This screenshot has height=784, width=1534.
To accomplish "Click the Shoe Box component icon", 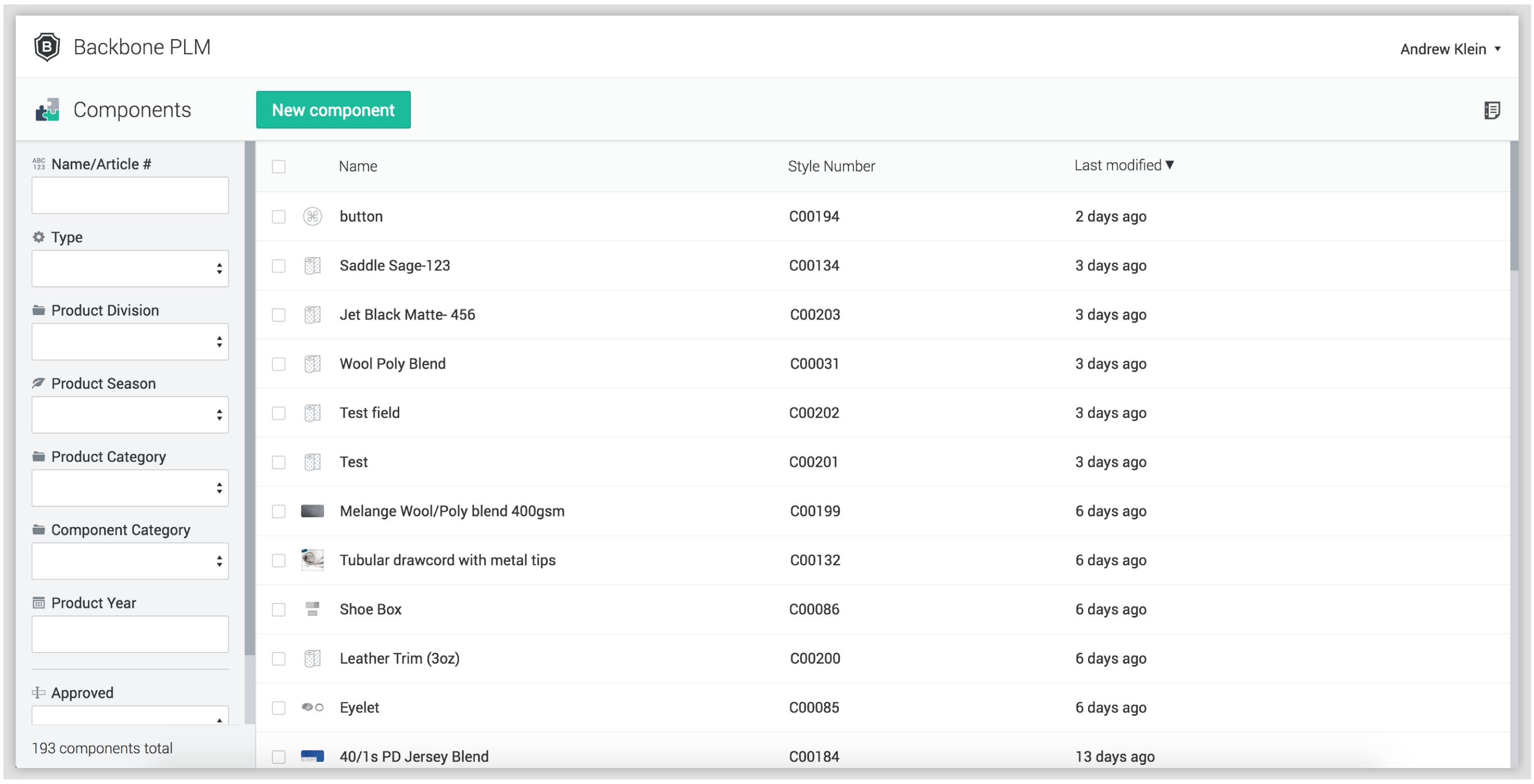I will (312, 609).
